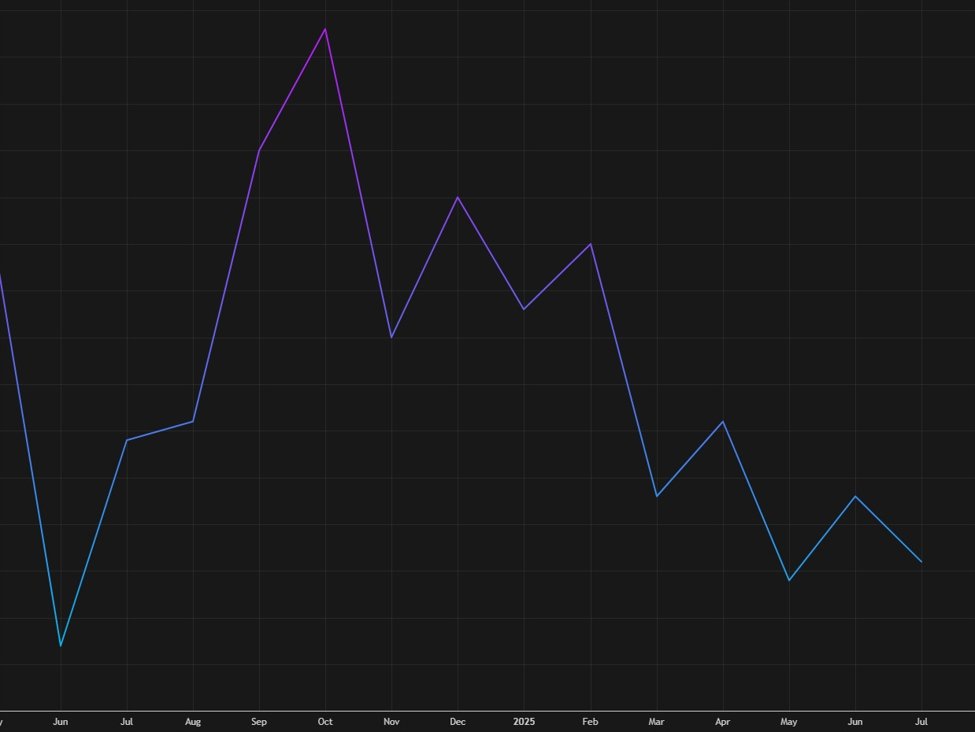975x732 pixels.
Task: Select the November dip on the line
Action: tap(391, 337)
